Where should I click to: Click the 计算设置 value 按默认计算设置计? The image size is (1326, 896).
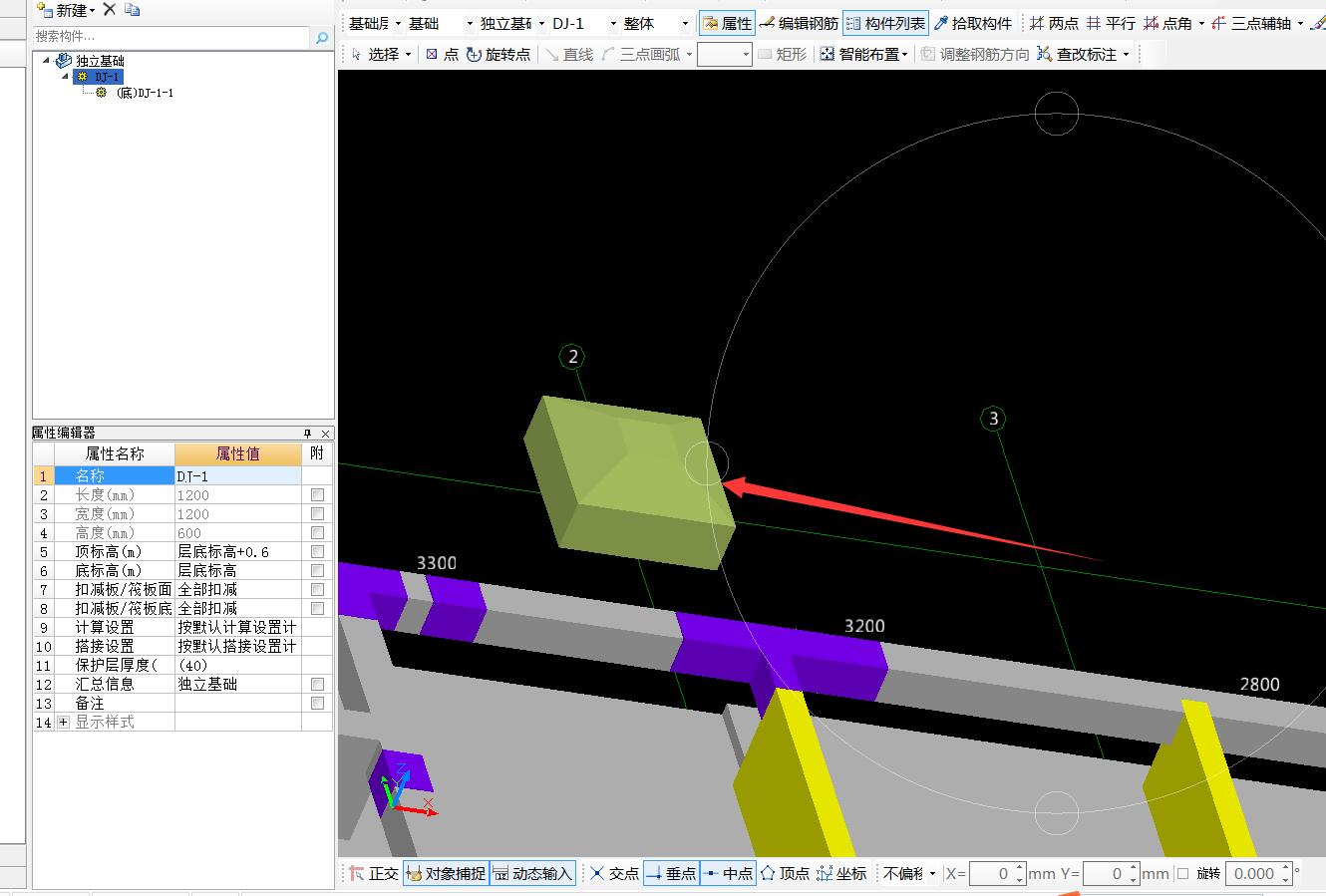[x=237, y=627]
